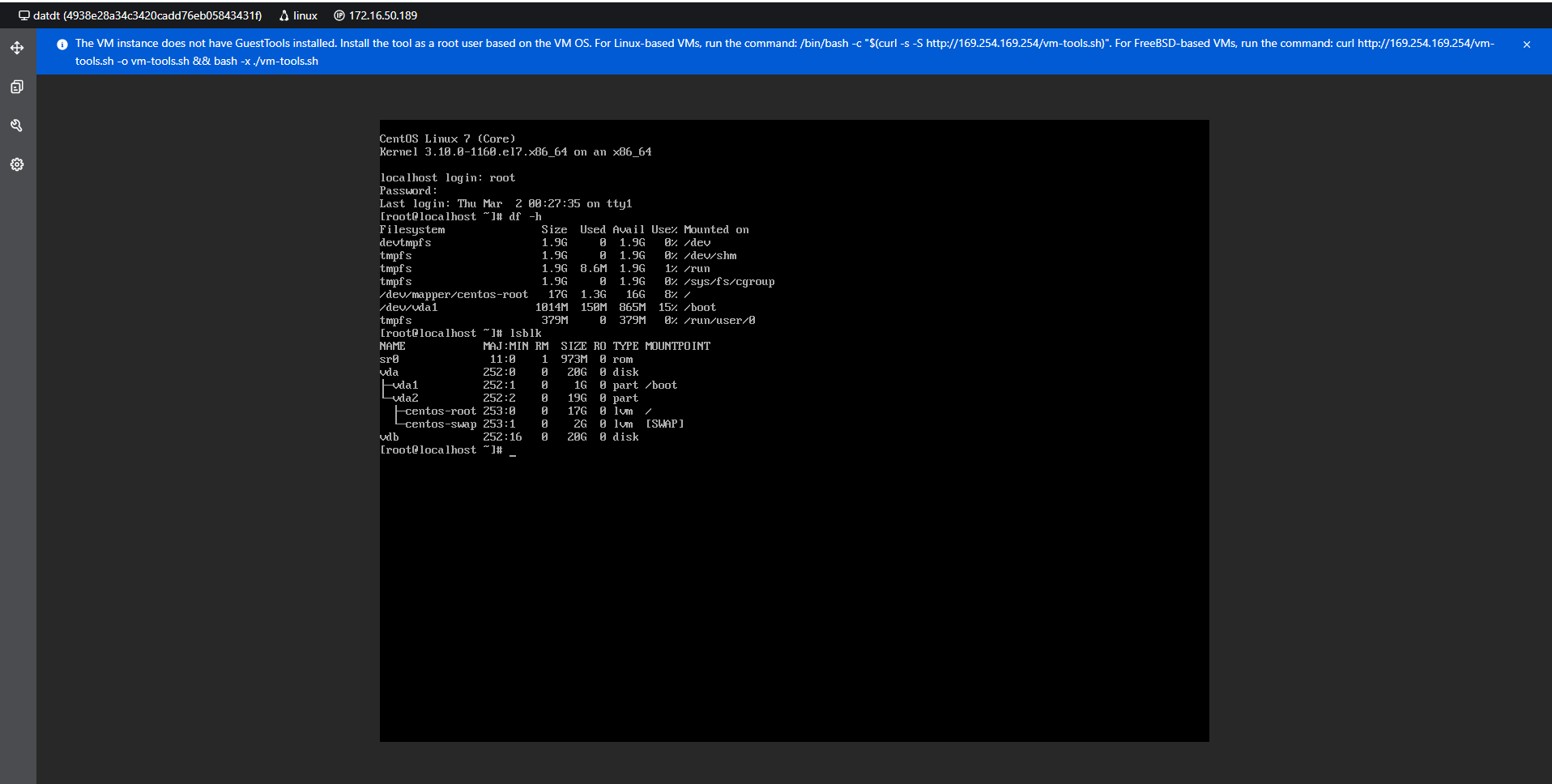This screenshot has width=1552, height=784.
Task: Click the Linux penguin icon in header
Action: pos(284,15)
